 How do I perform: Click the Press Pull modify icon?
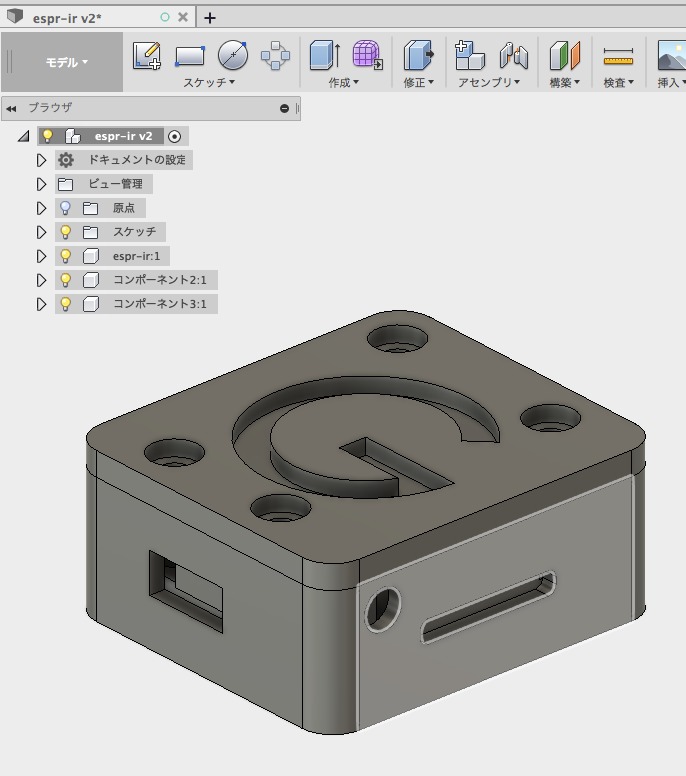pos(418,56)
